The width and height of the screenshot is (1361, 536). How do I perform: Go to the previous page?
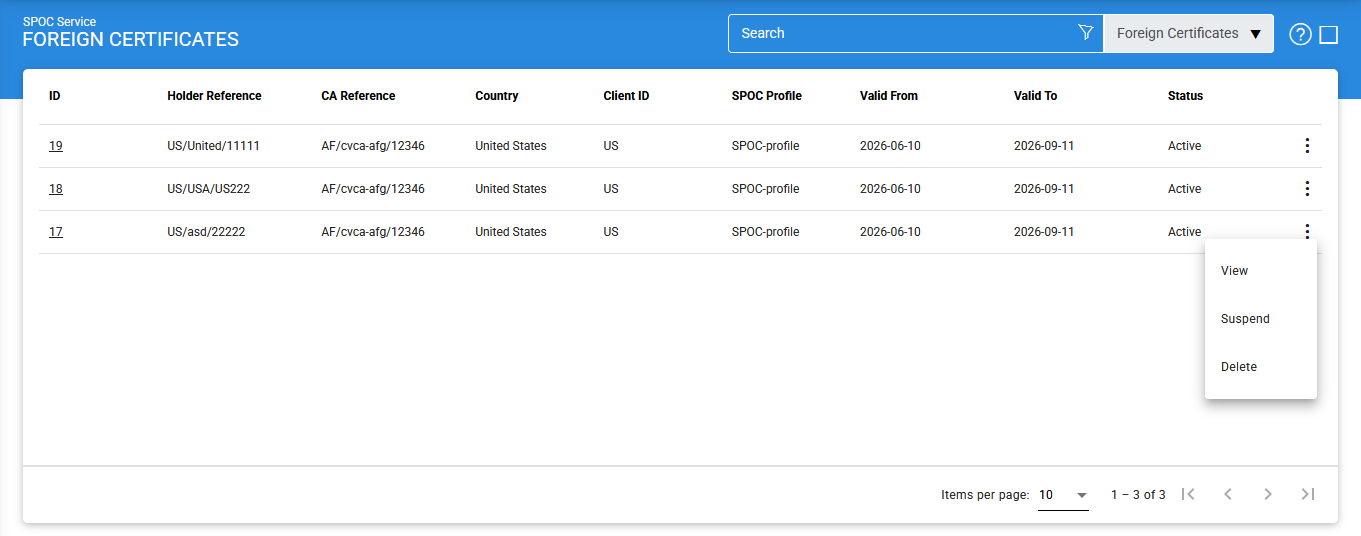click(1228, 494)
